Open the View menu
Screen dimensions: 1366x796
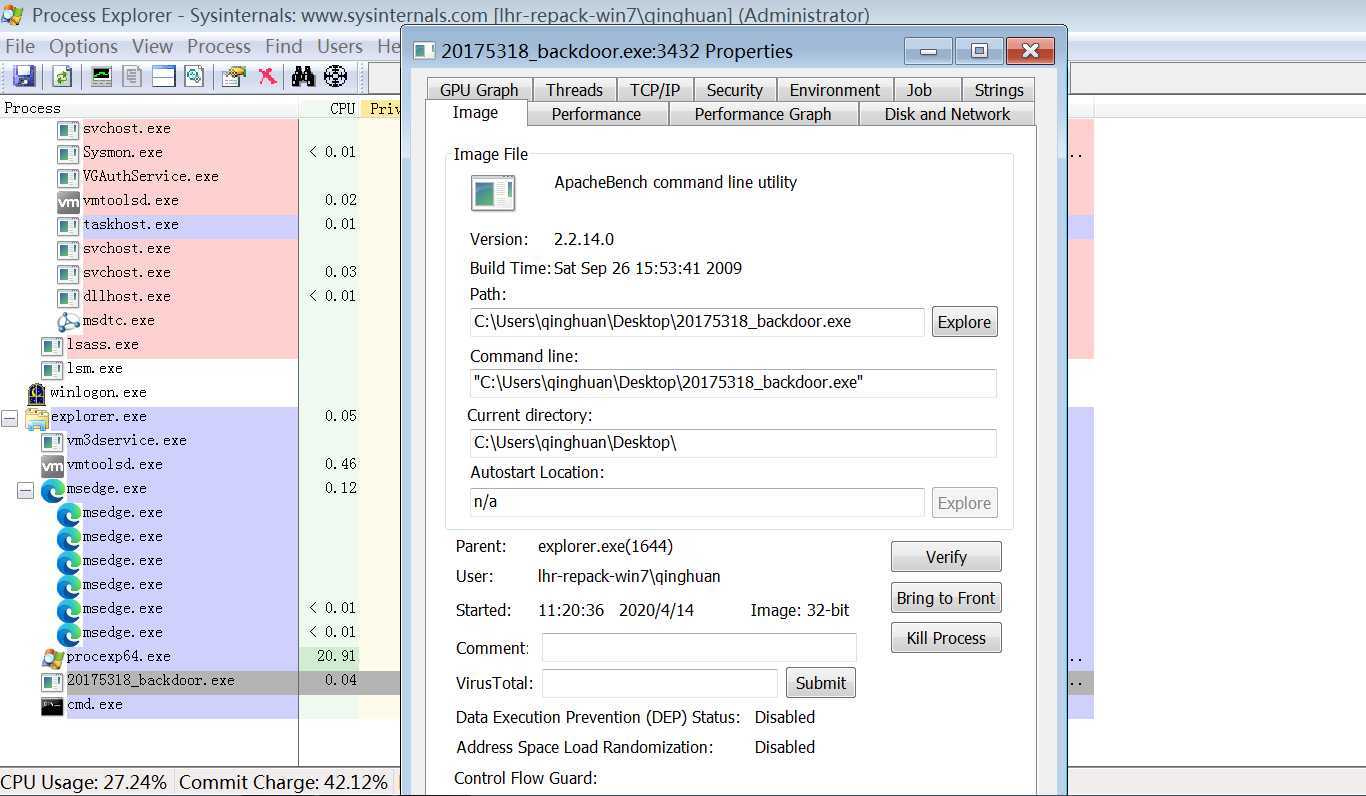tap(152, 46)
